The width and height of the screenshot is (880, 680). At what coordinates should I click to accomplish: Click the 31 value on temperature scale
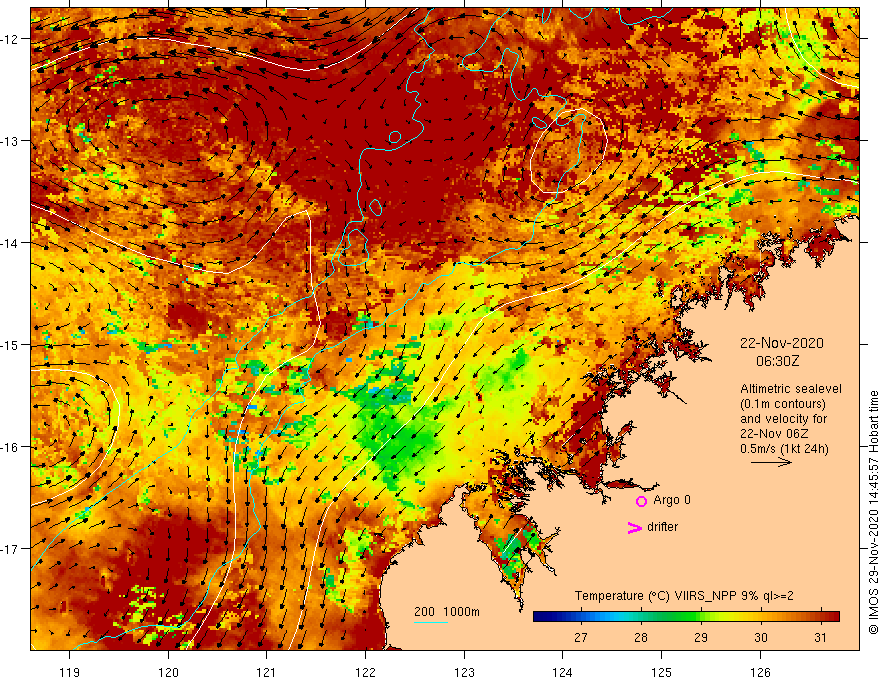coord(821,637)
